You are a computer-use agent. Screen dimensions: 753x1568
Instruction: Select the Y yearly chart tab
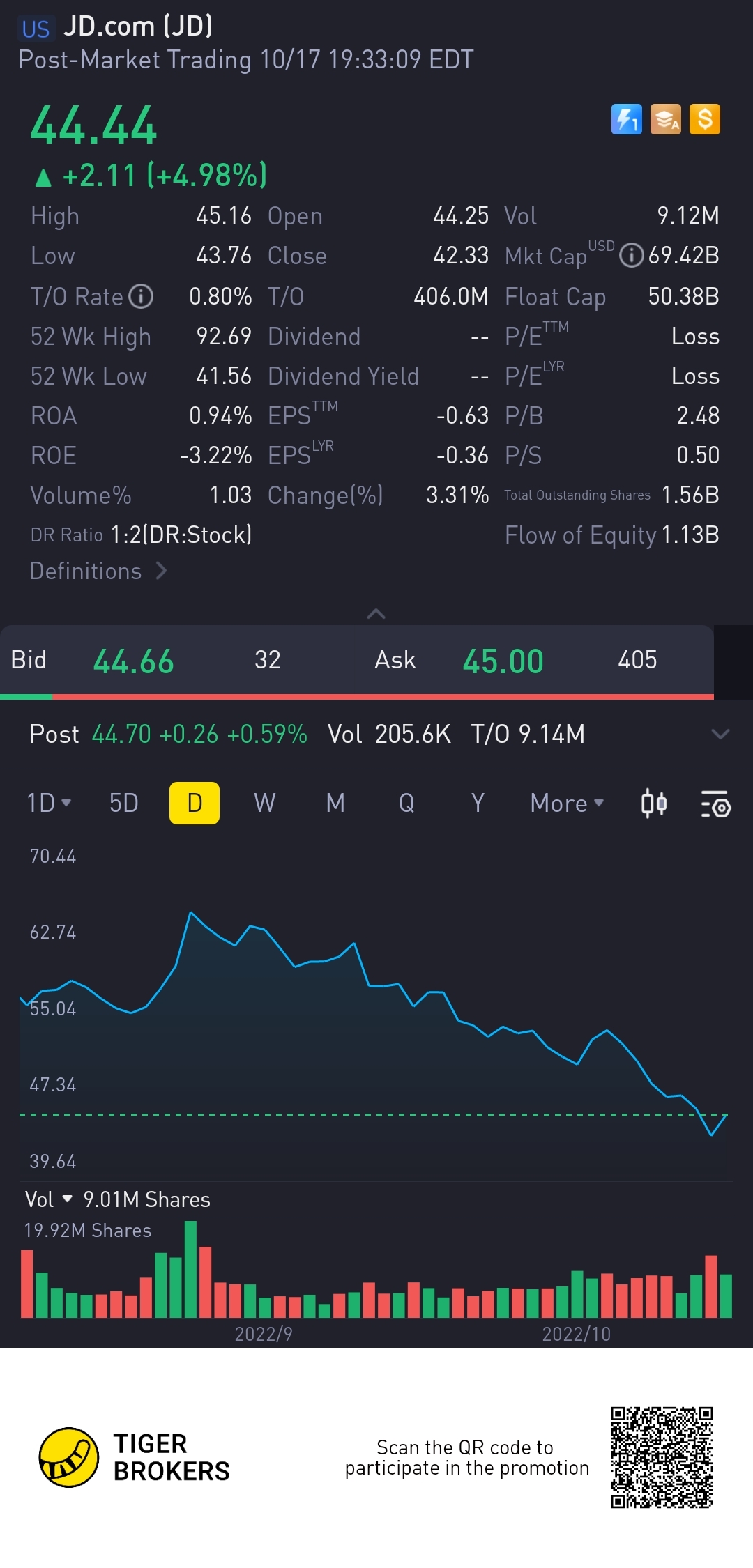click(478, 804)
